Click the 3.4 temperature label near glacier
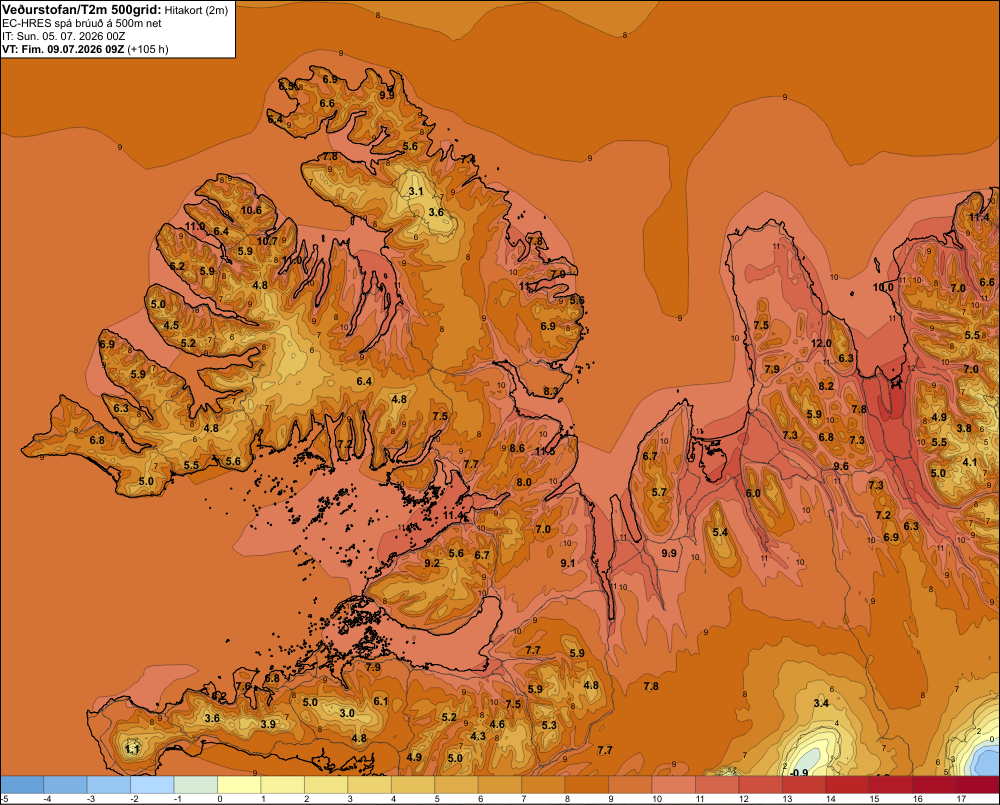 [x=821, y=703]
